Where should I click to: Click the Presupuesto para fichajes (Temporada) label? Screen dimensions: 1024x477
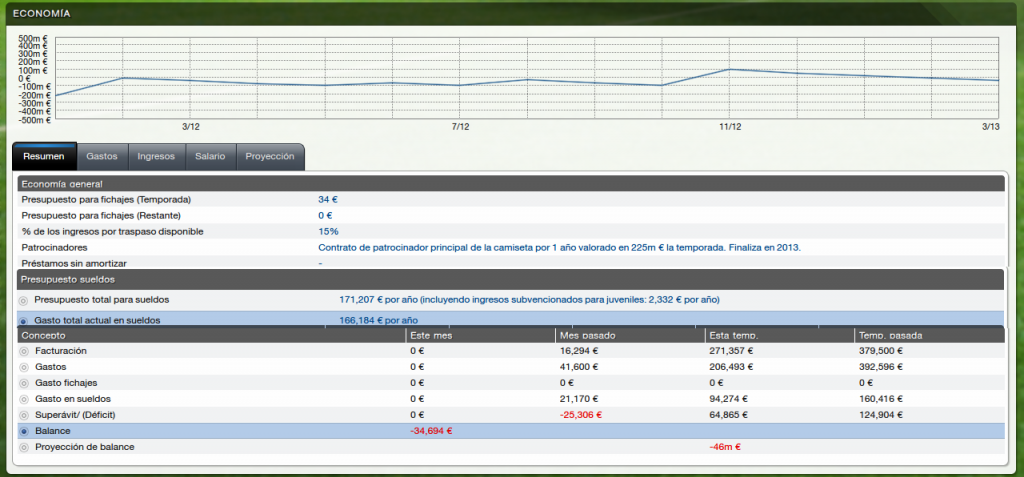click(x=106, y=200)
